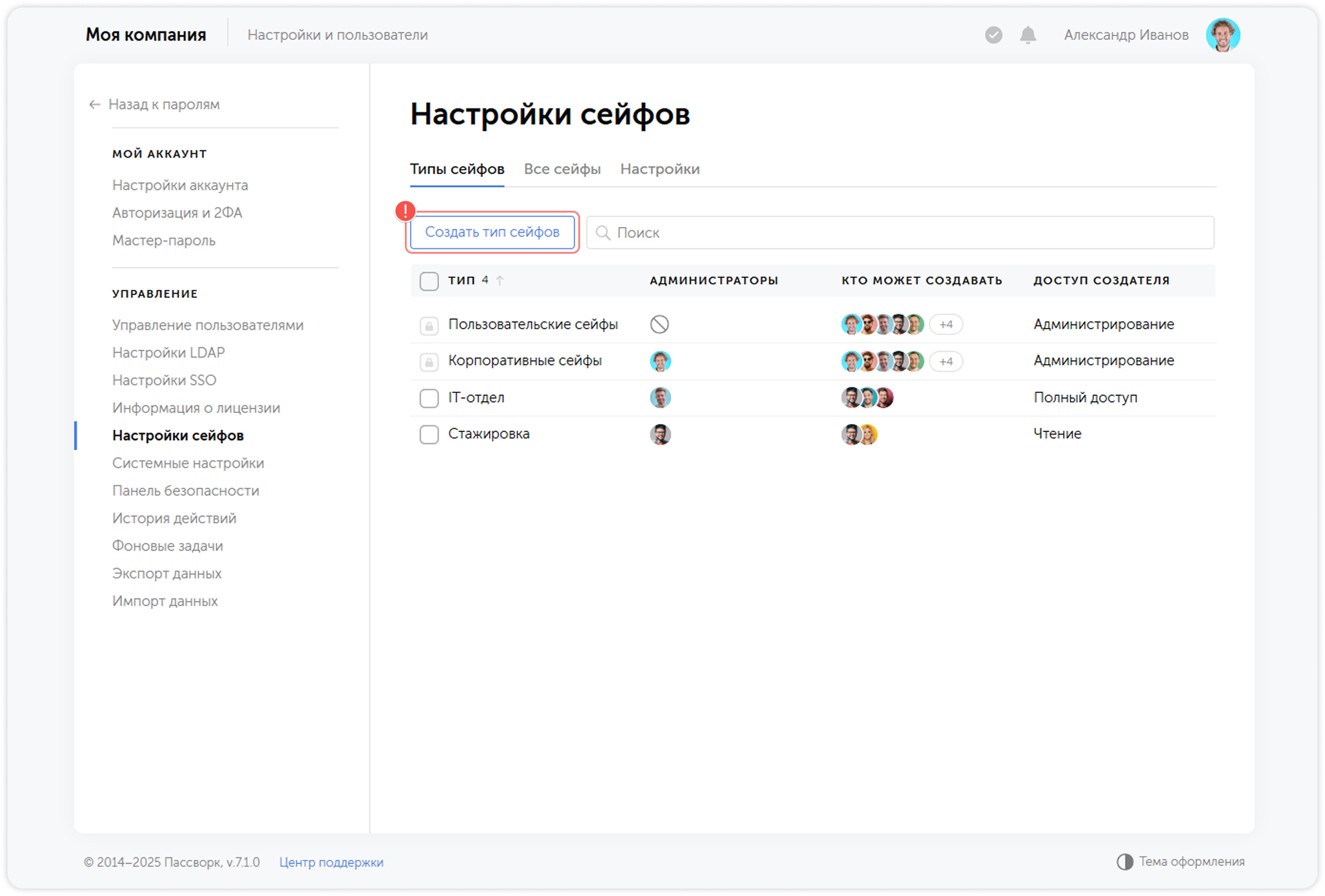Open Информация о лицензии in sidebar
This screenshot has width=1325, height=896.
197,408
